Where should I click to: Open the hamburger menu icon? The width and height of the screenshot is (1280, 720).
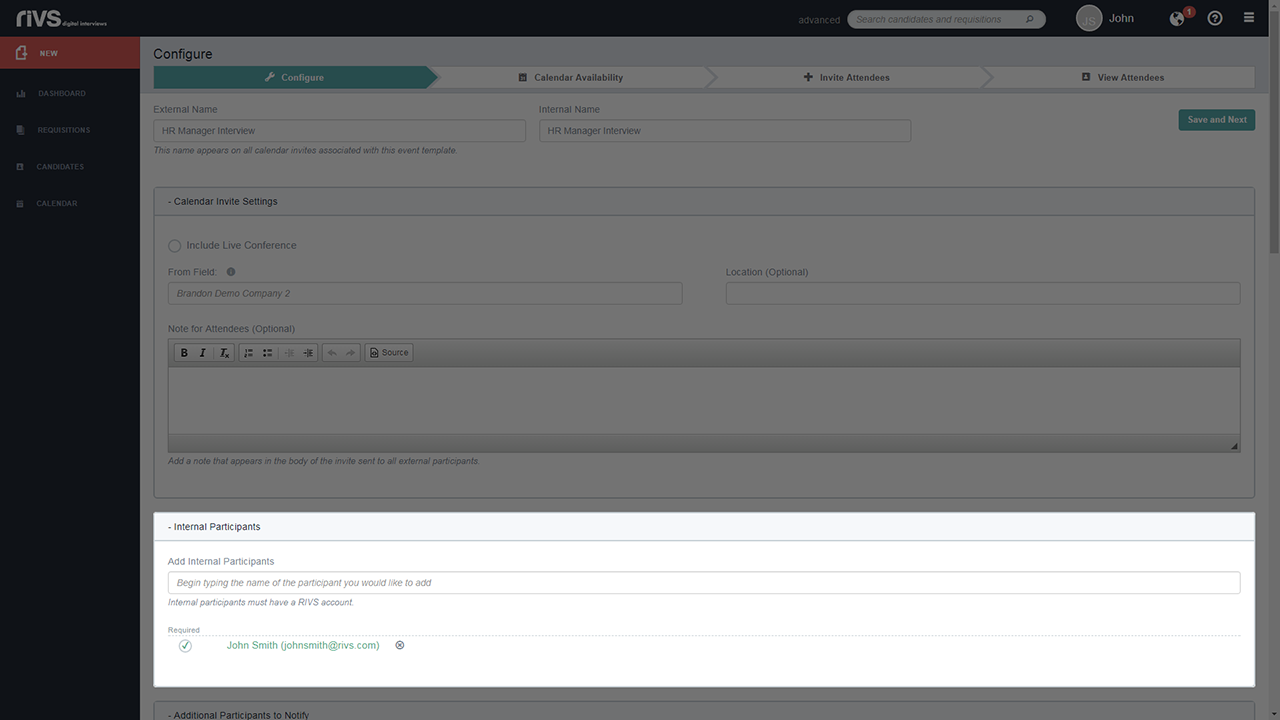click(1249, 18)
